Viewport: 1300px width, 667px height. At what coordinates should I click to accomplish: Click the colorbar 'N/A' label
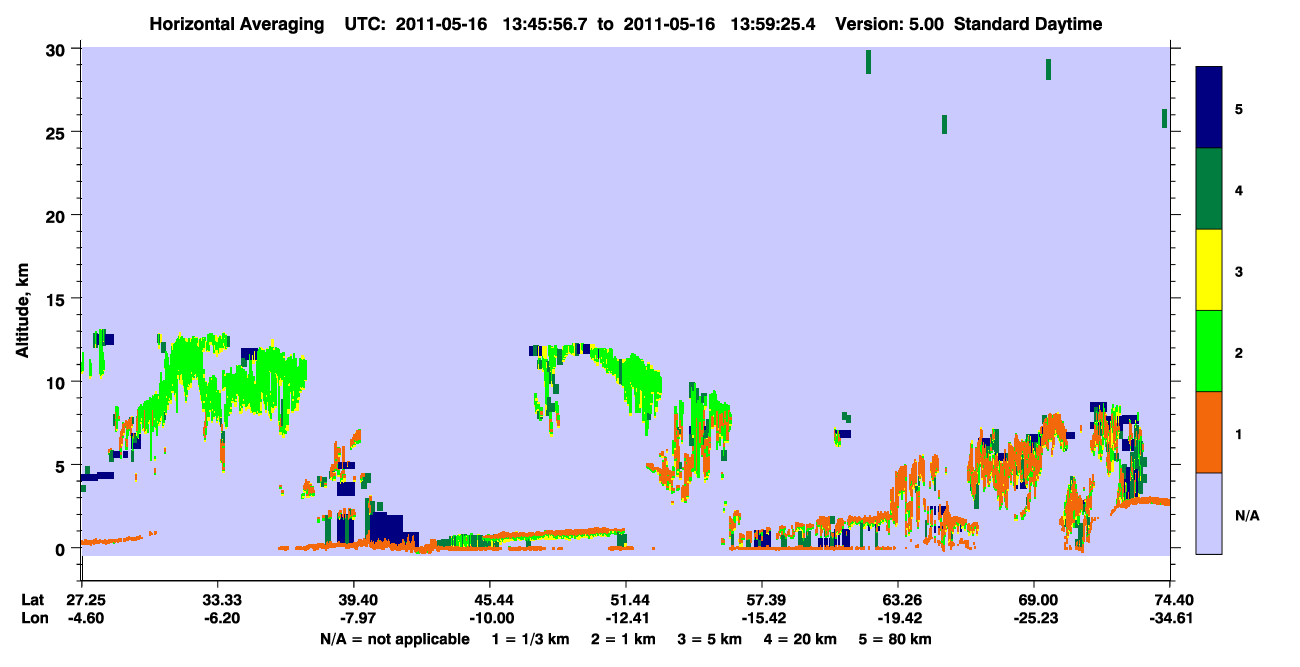[x=1246, y=515]
